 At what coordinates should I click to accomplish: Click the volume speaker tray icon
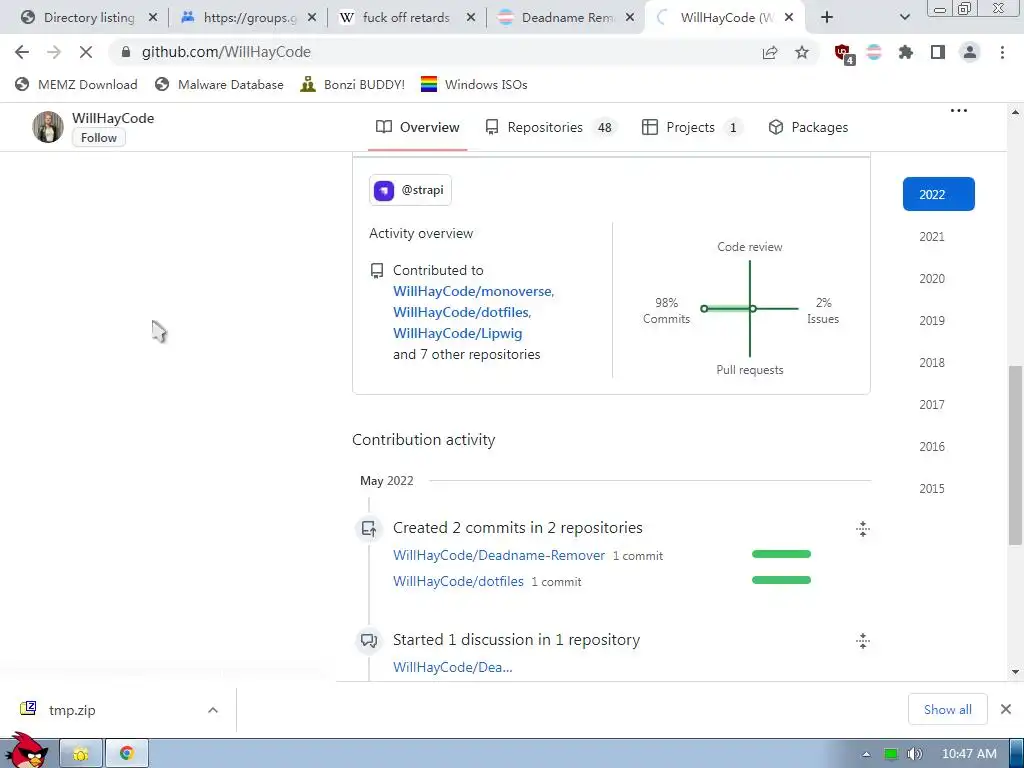[x=914, y=754]
